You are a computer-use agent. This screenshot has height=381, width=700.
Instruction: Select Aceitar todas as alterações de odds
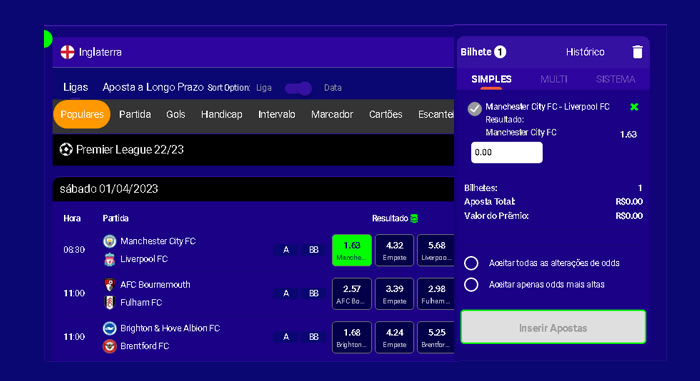pos(471,263)
